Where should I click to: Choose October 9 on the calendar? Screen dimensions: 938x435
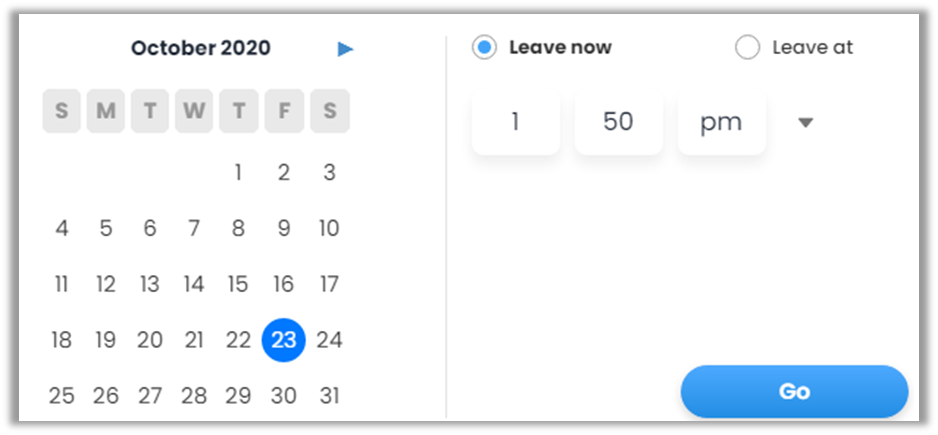[284, 229]
